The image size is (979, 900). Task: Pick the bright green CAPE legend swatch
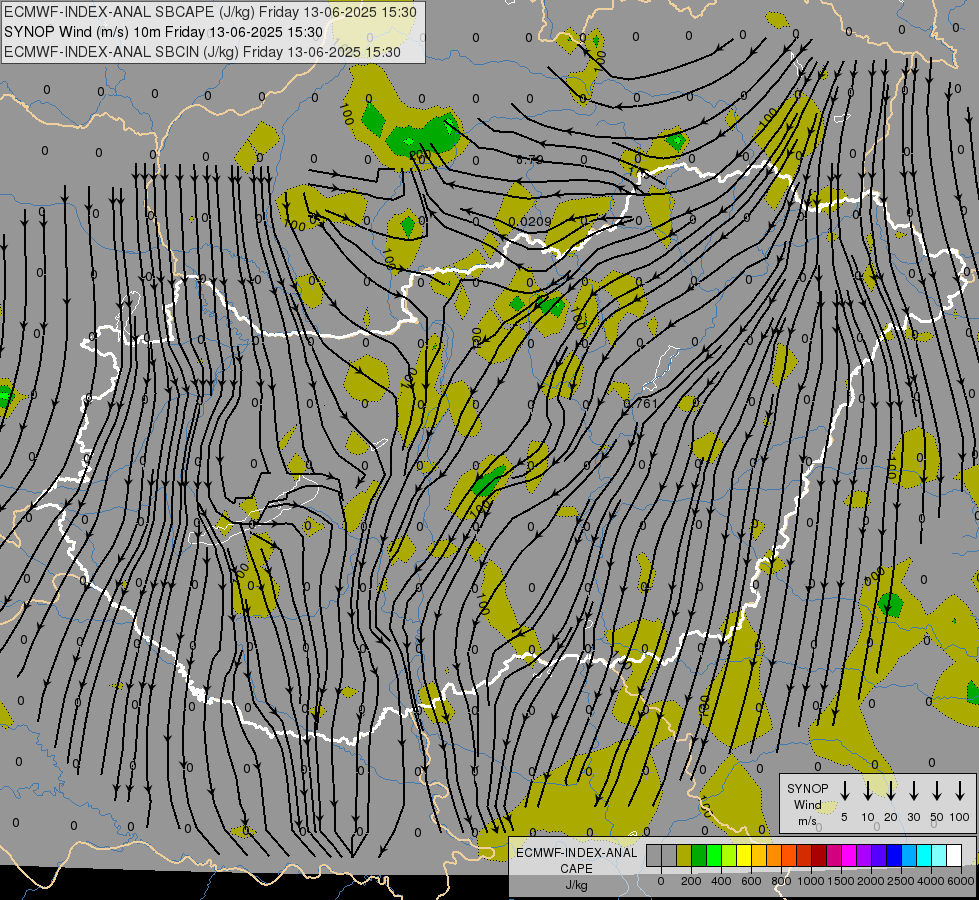(714, 855)
